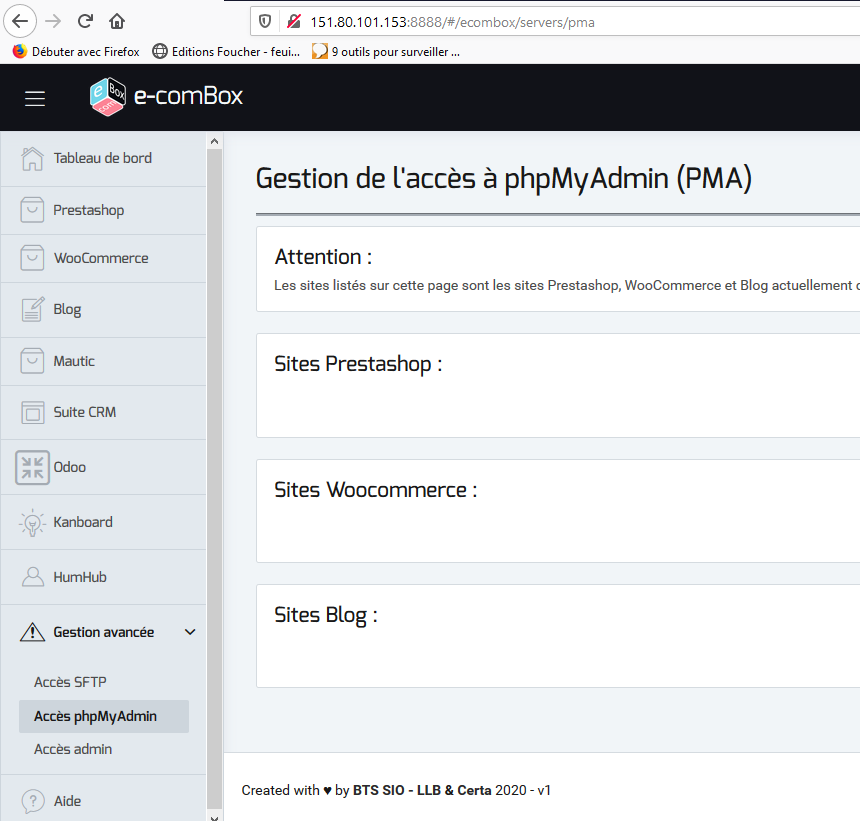Image resolution: width=860 pixels, height=821 pixels.
Task: Open Débuter avec Firefox bookmark
Action: pos(86,52)
